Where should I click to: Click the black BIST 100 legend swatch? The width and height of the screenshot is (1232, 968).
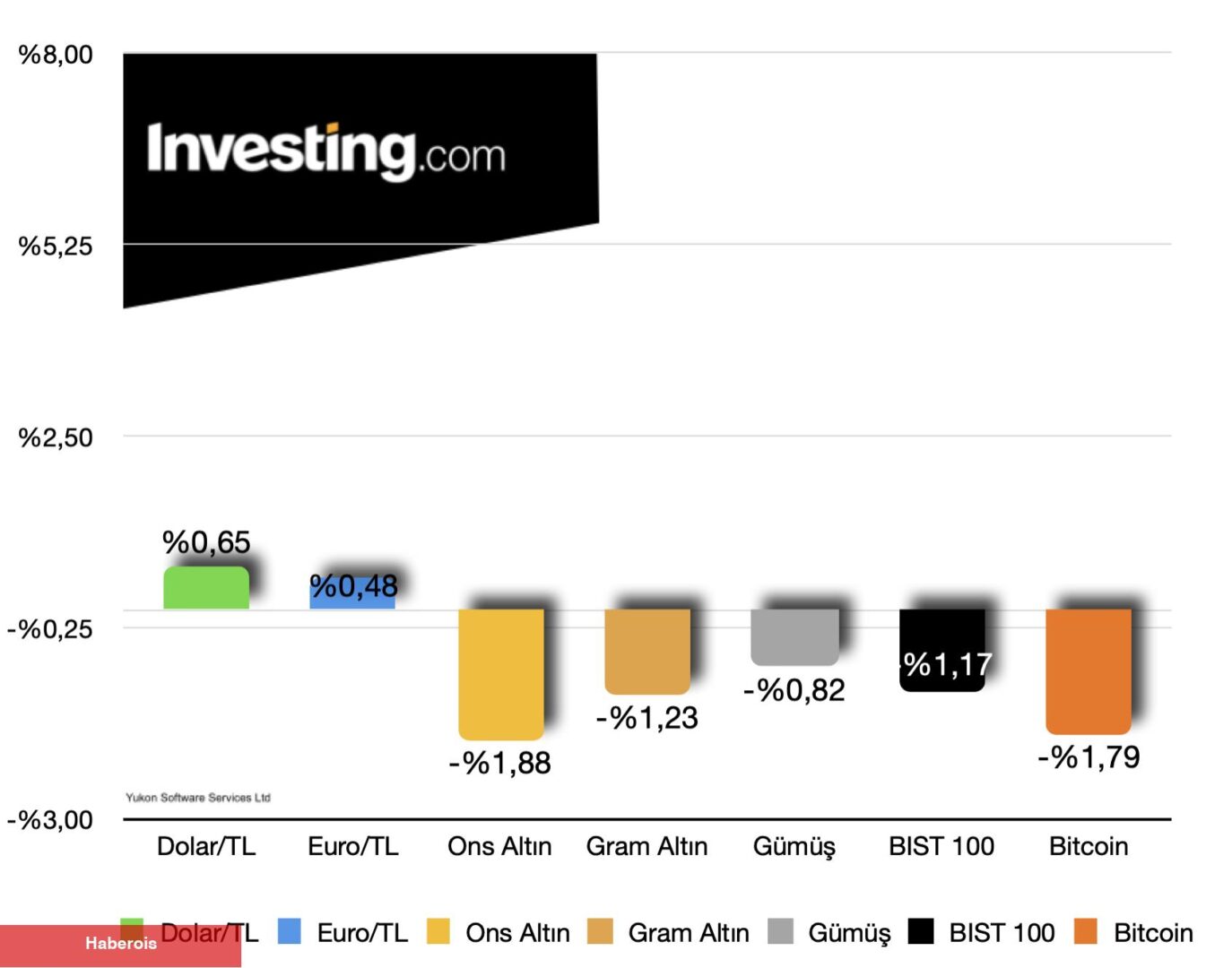click(921, 931)
